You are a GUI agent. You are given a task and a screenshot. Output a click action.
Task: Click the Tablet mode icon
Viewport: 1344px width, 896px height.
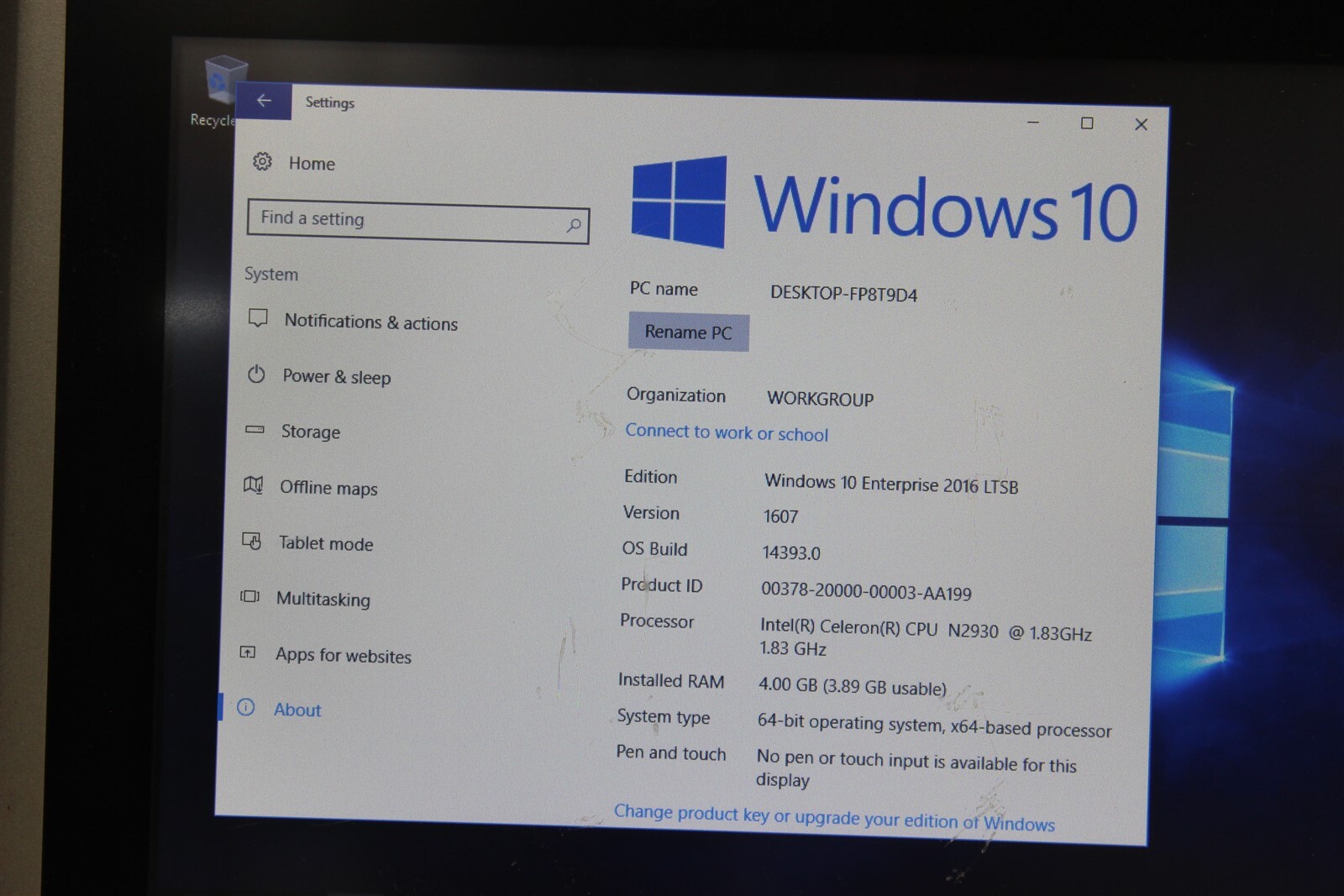pyautogui.click(x=251, y=541)
